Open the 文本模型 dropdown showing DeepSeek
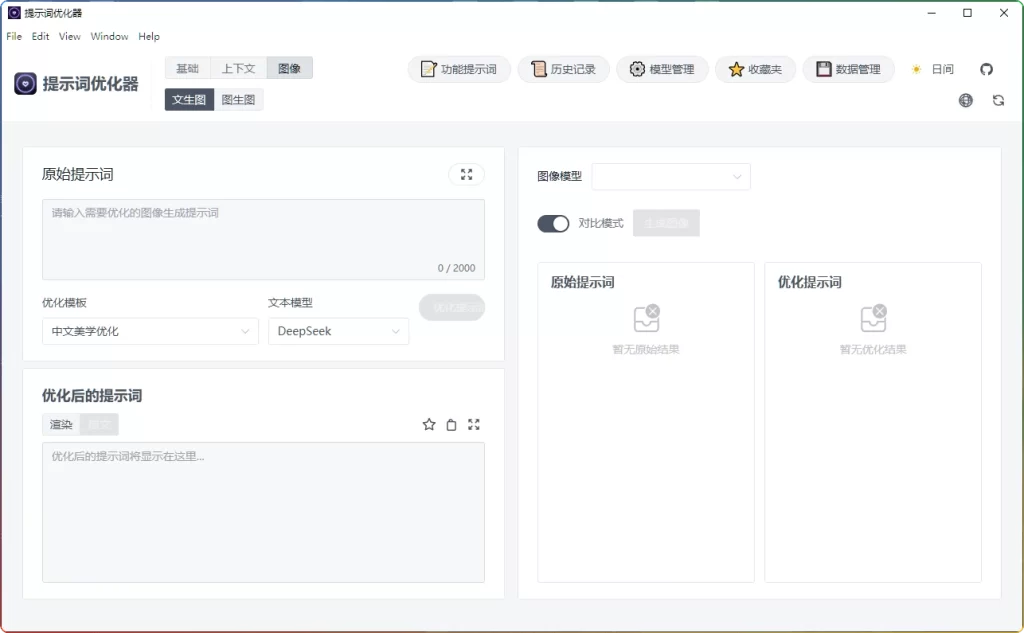1024x633 pixels. click(x=338, y=331)
